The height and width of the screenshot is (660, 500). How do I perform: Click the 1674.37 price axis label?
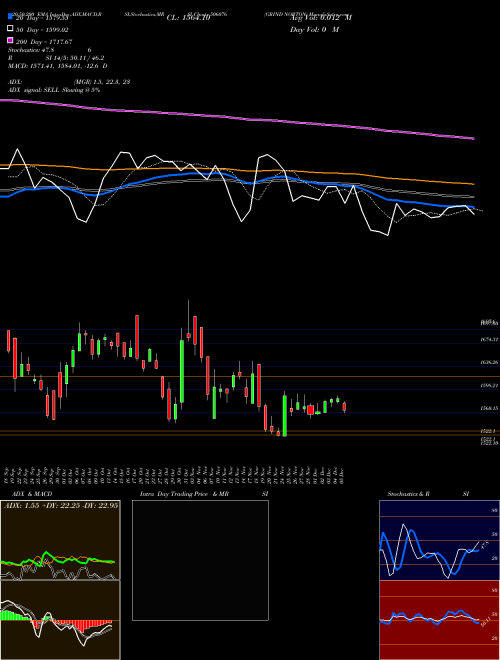point(489,339)
